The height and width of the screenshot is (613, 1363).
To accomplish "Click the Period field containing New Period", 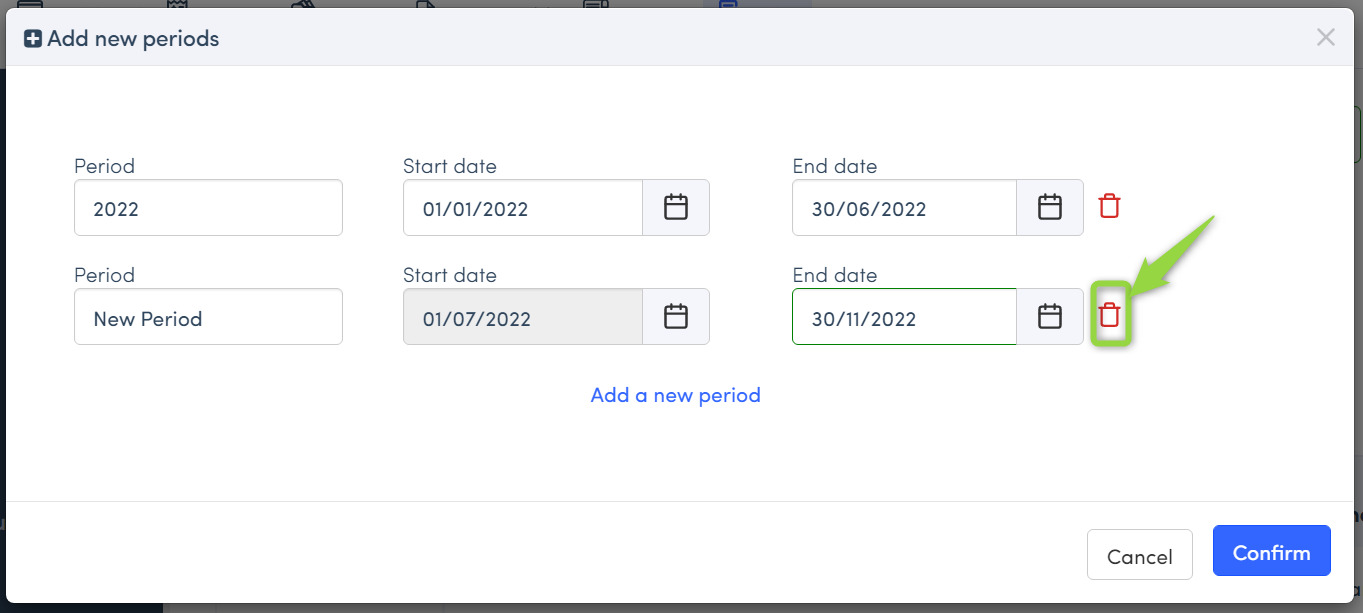I will [208, 317].
